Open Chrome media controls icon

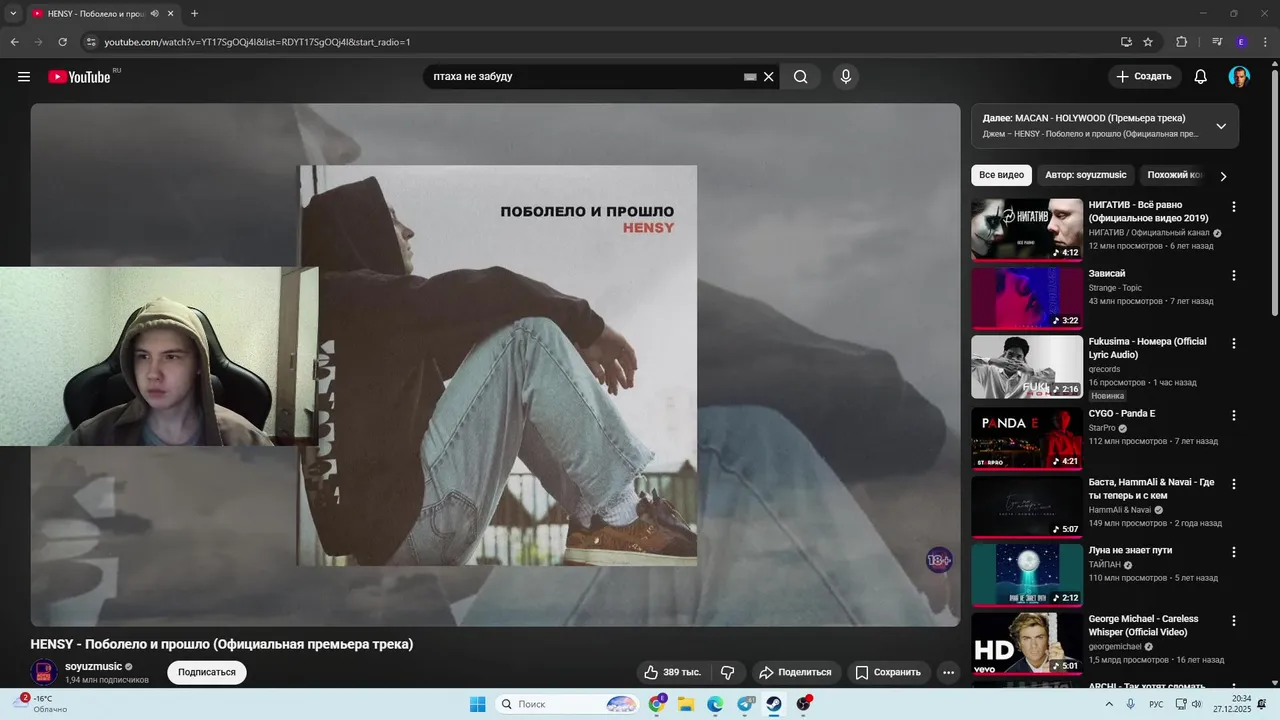pyautogui.click(x=1217, y=42)
